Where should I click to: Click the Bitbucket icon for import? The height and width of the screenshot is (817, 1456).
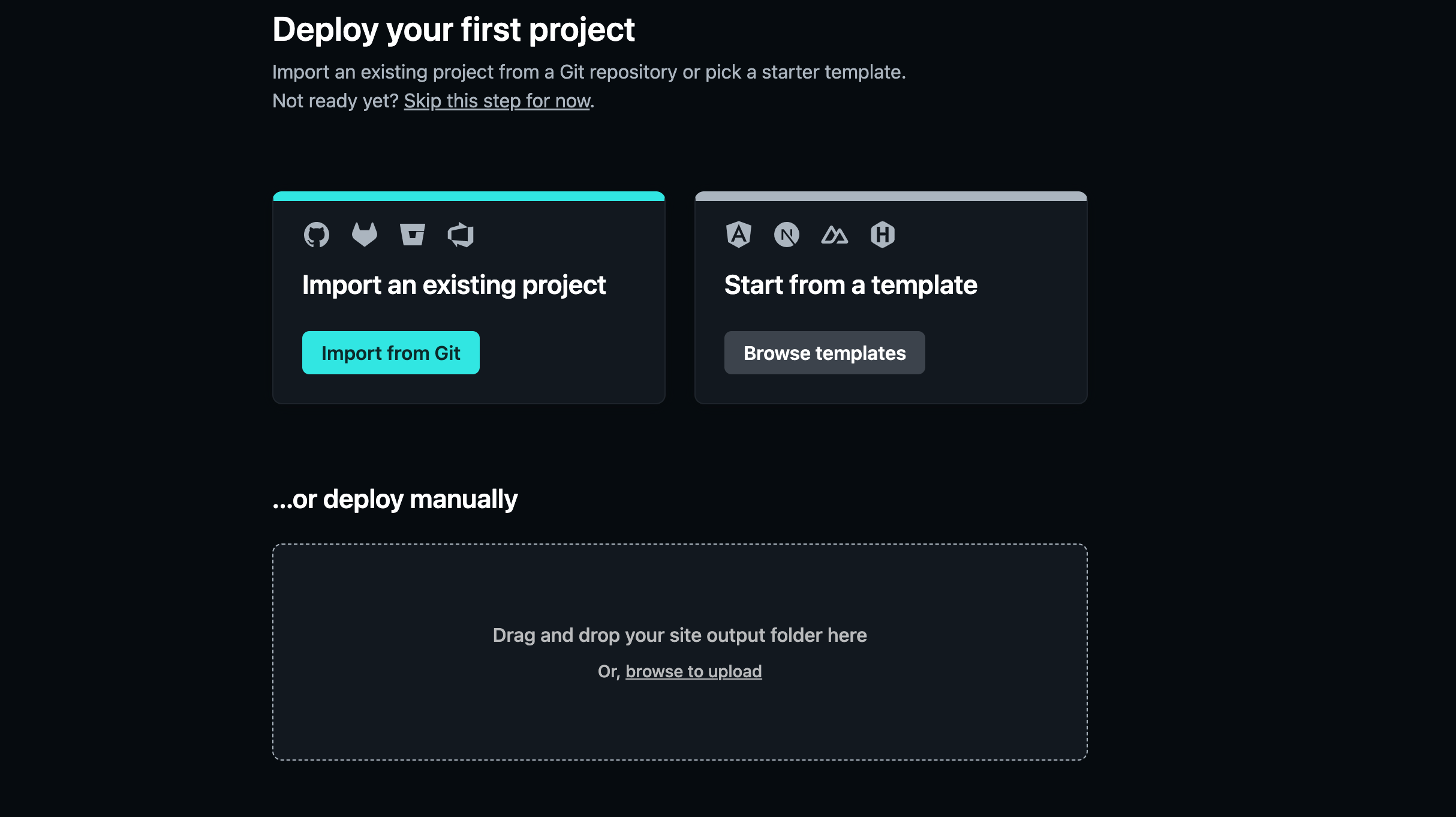tap(413, 235)
